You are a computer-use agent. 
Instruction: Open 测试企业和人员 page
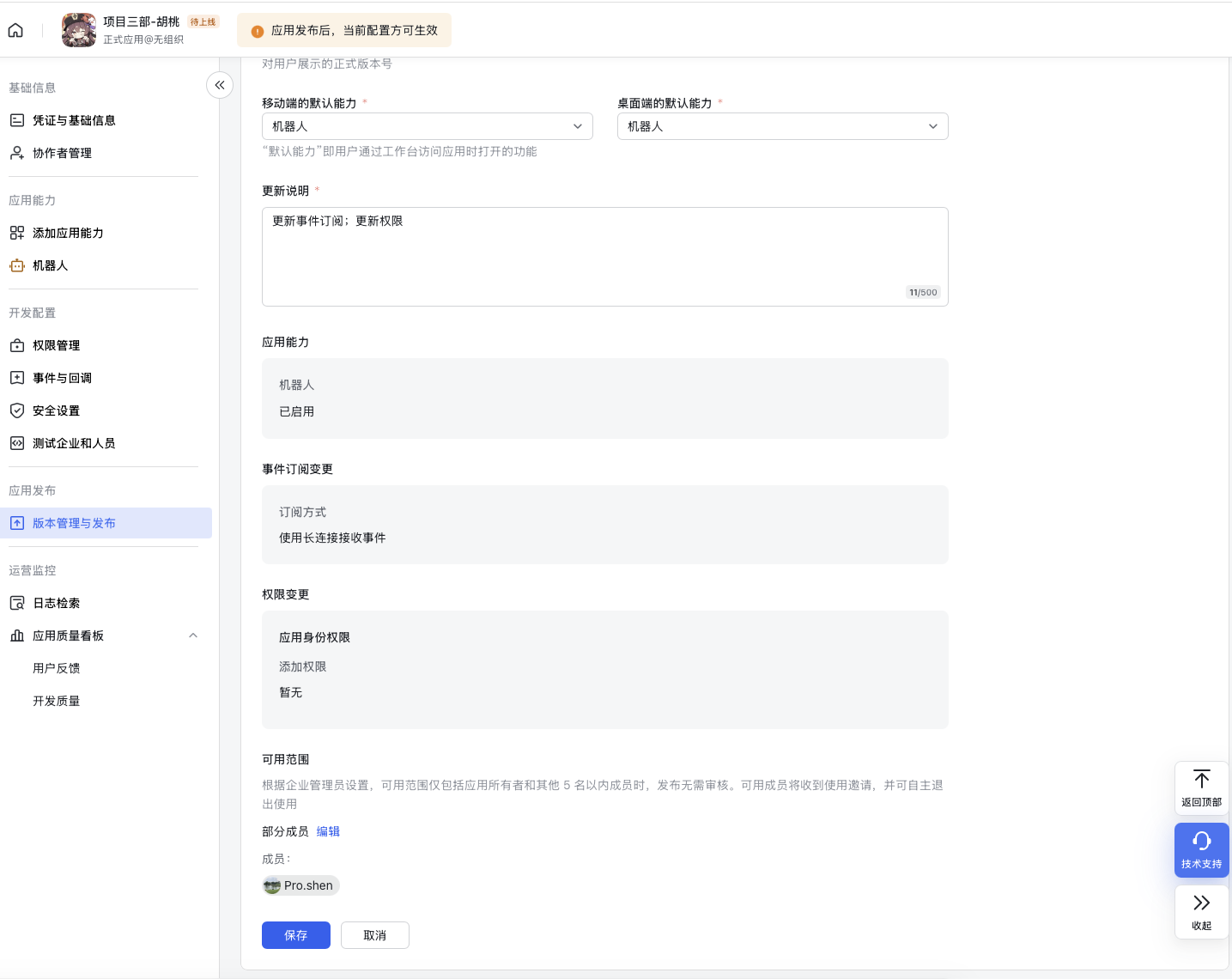tap(74, 443)
